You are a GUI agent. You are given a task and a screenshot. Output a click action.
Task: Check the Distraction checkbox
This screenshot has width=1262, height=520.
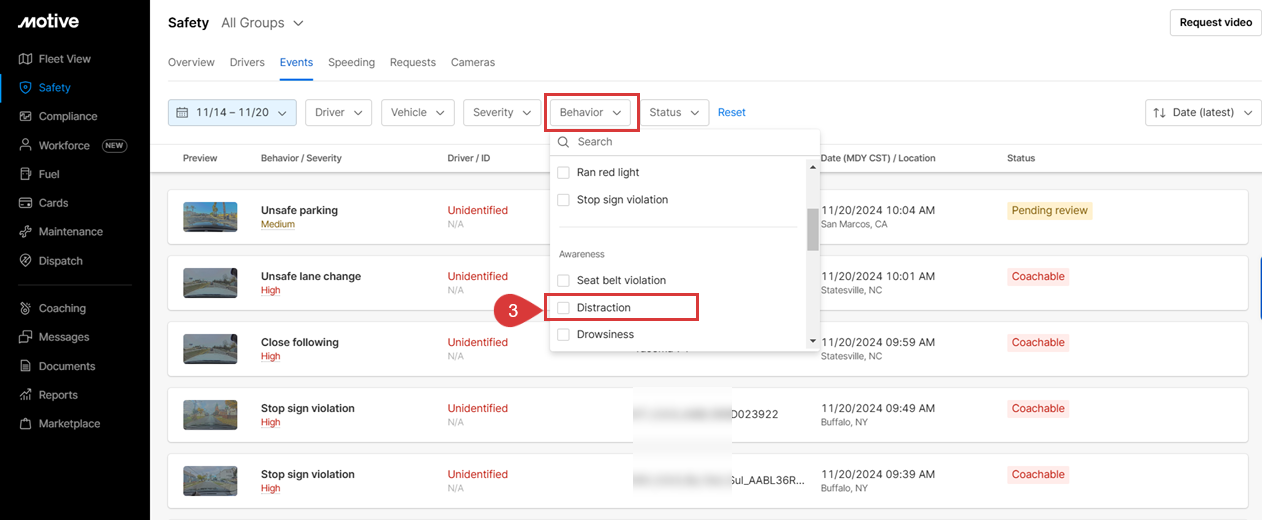[563, 308]
